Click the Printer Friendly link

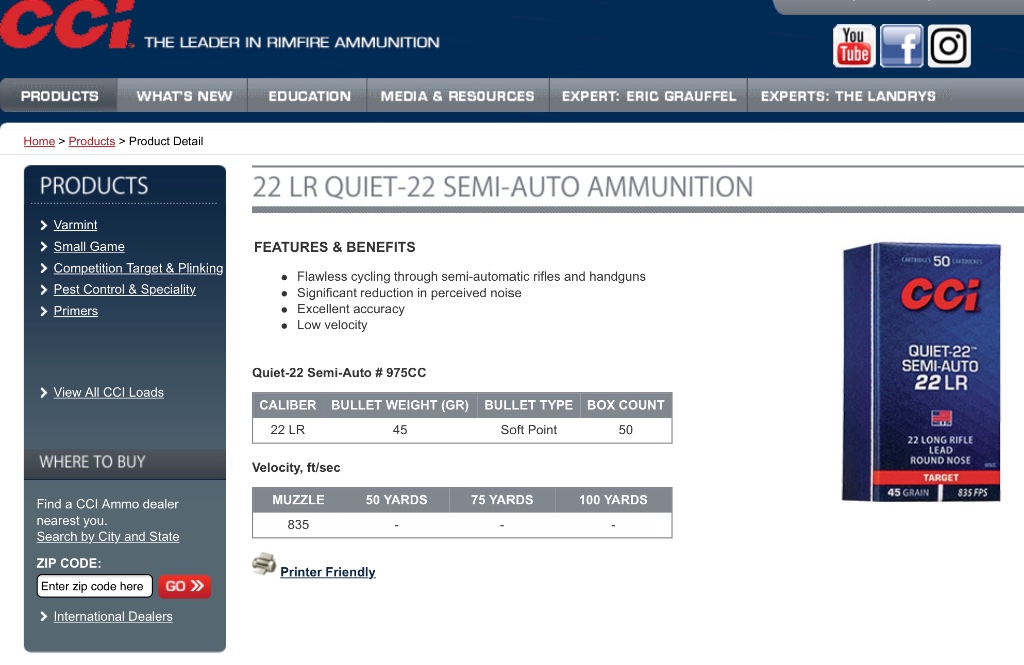click(x=328, y=572)
